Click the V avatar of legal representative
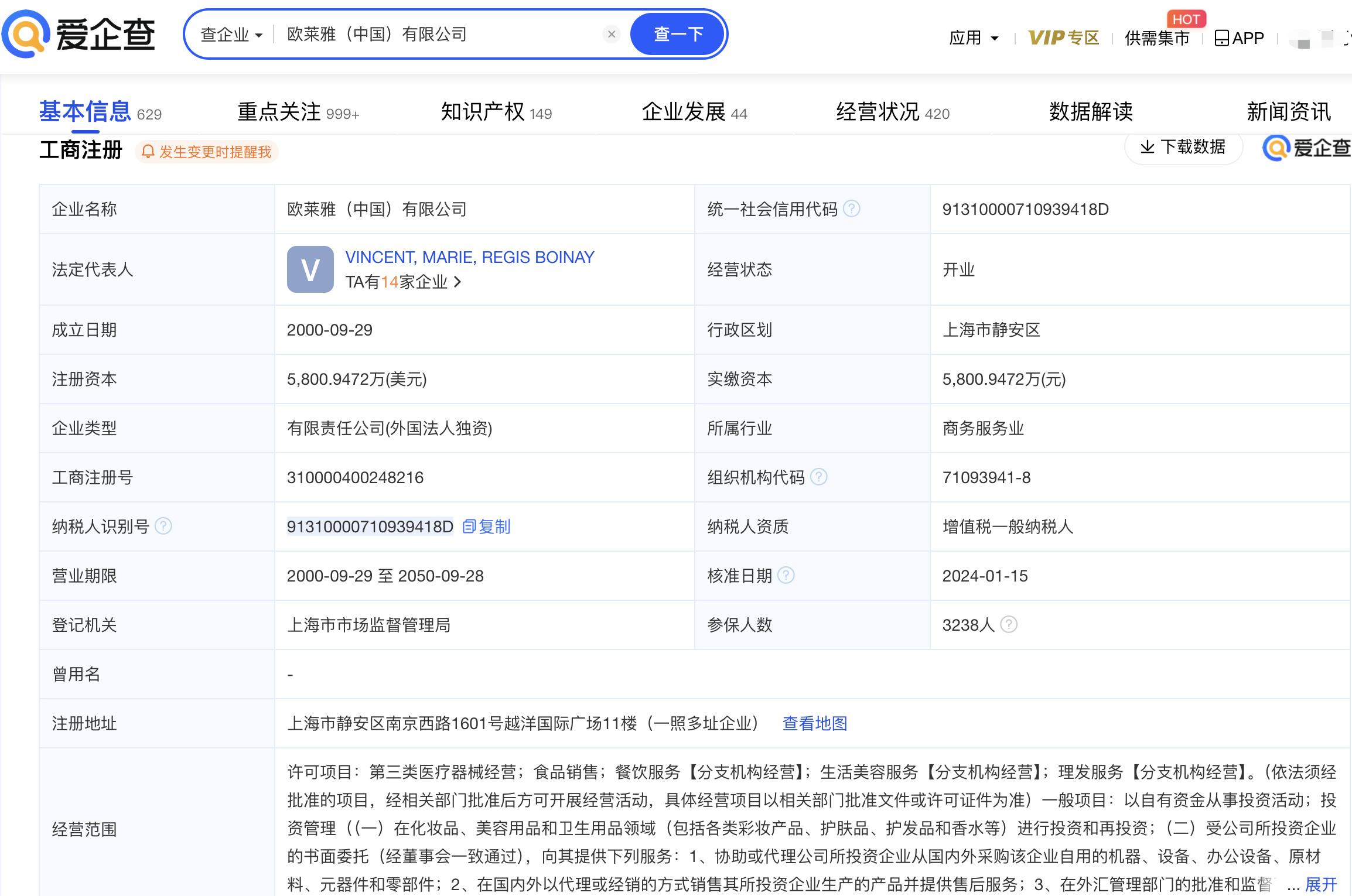 pyautogui.click(x=310, y=269)
